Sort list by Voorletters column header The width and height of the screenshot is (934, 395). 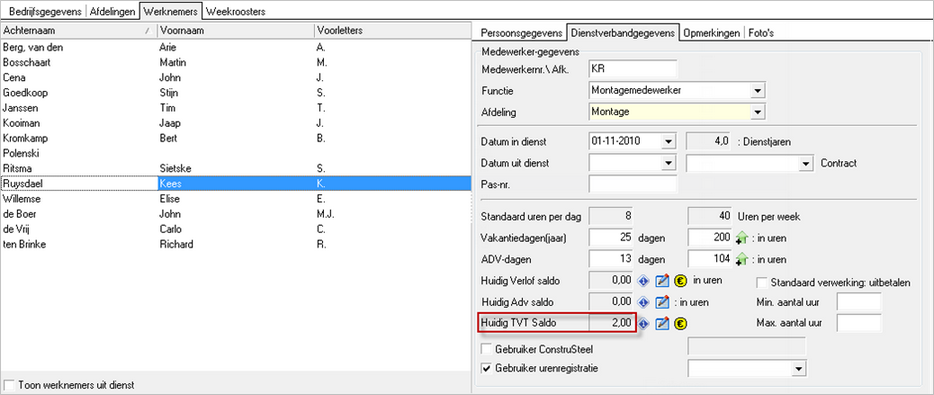pyautogui.click(x=392, y=30)
